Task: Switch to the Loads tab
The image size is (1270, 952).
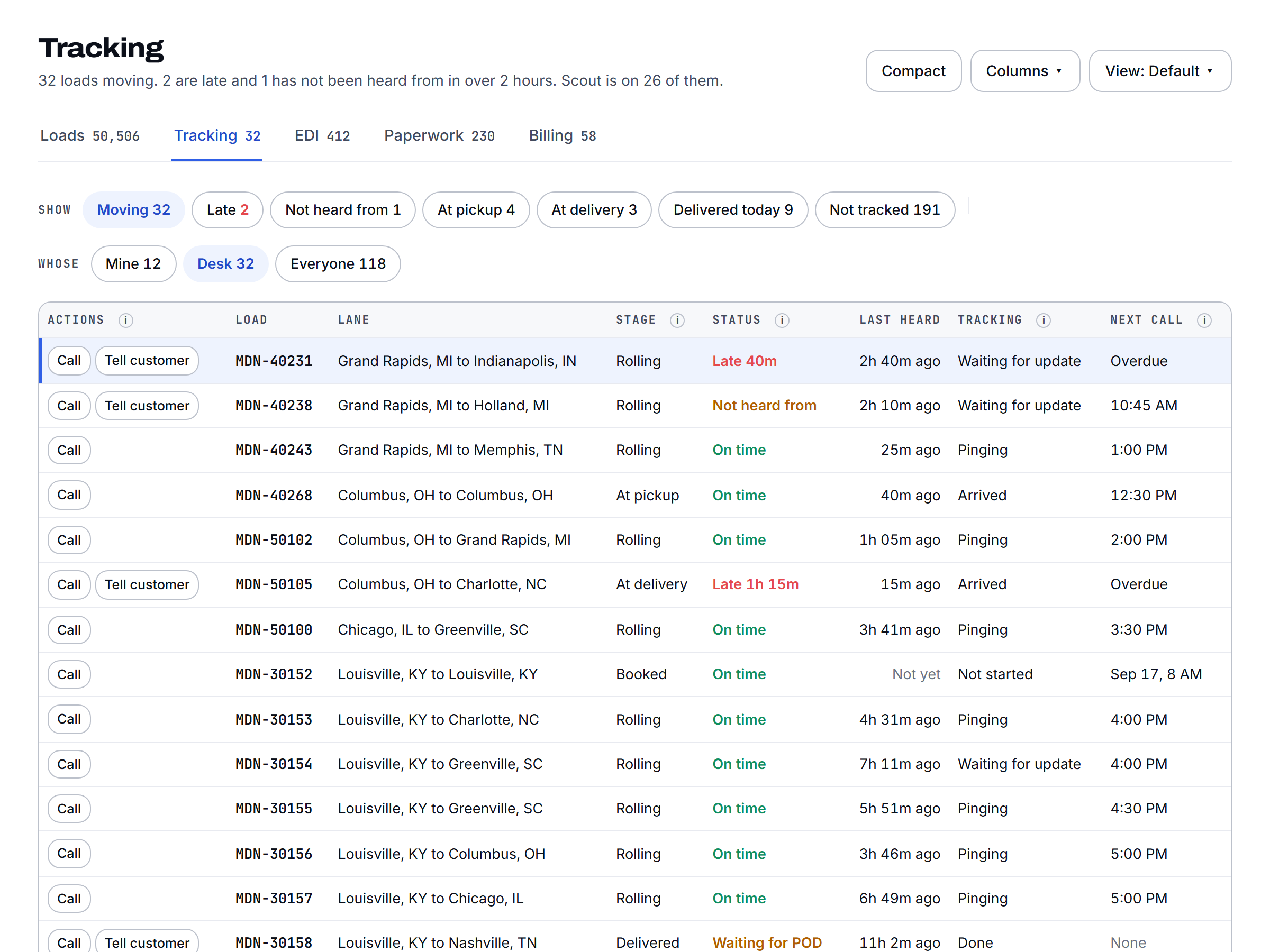Action: [x=89, y=135]
